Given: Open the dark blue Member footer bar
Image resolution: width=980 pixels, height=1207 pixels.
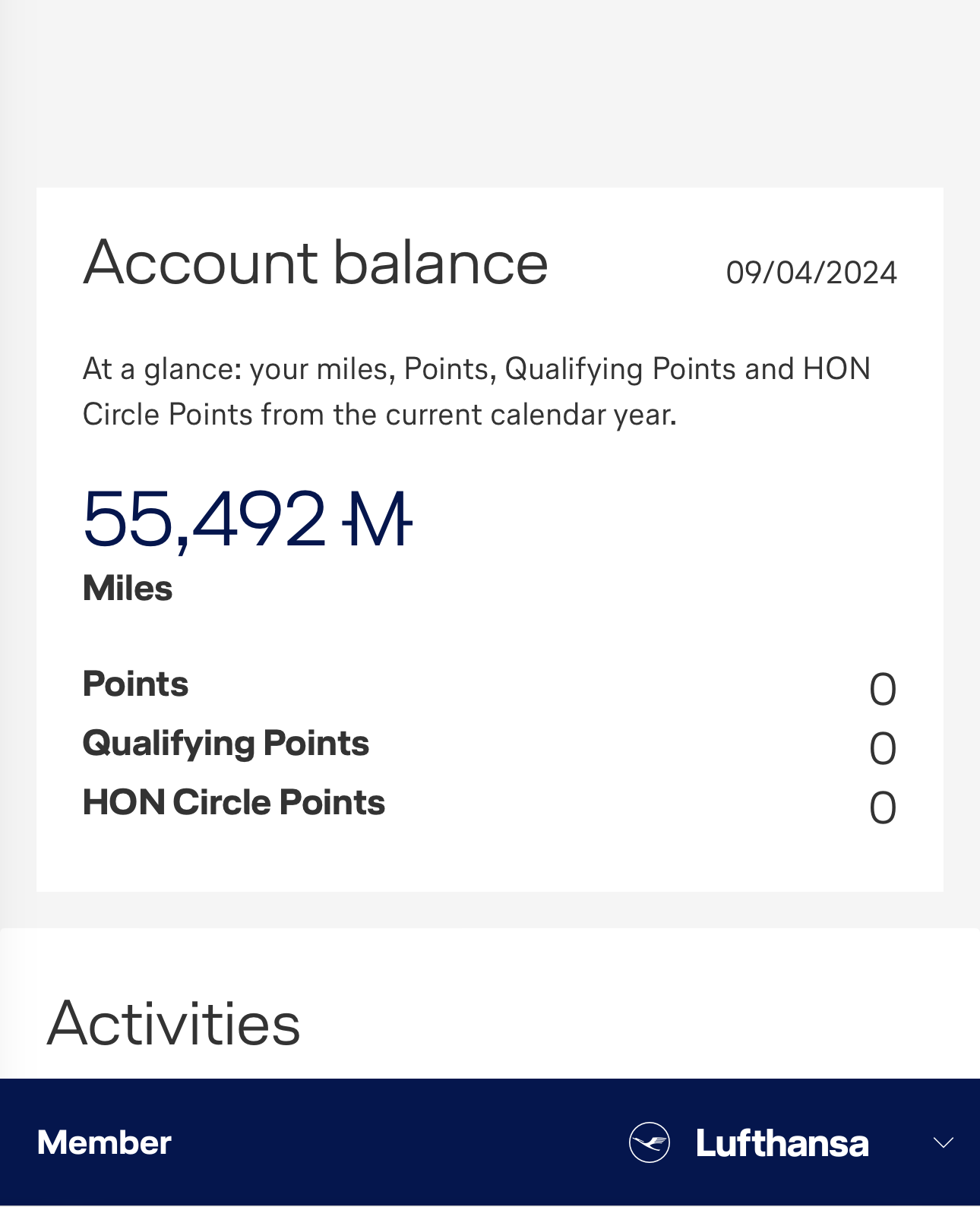Looking at the screenshot, I should (x=490, y=1142).
